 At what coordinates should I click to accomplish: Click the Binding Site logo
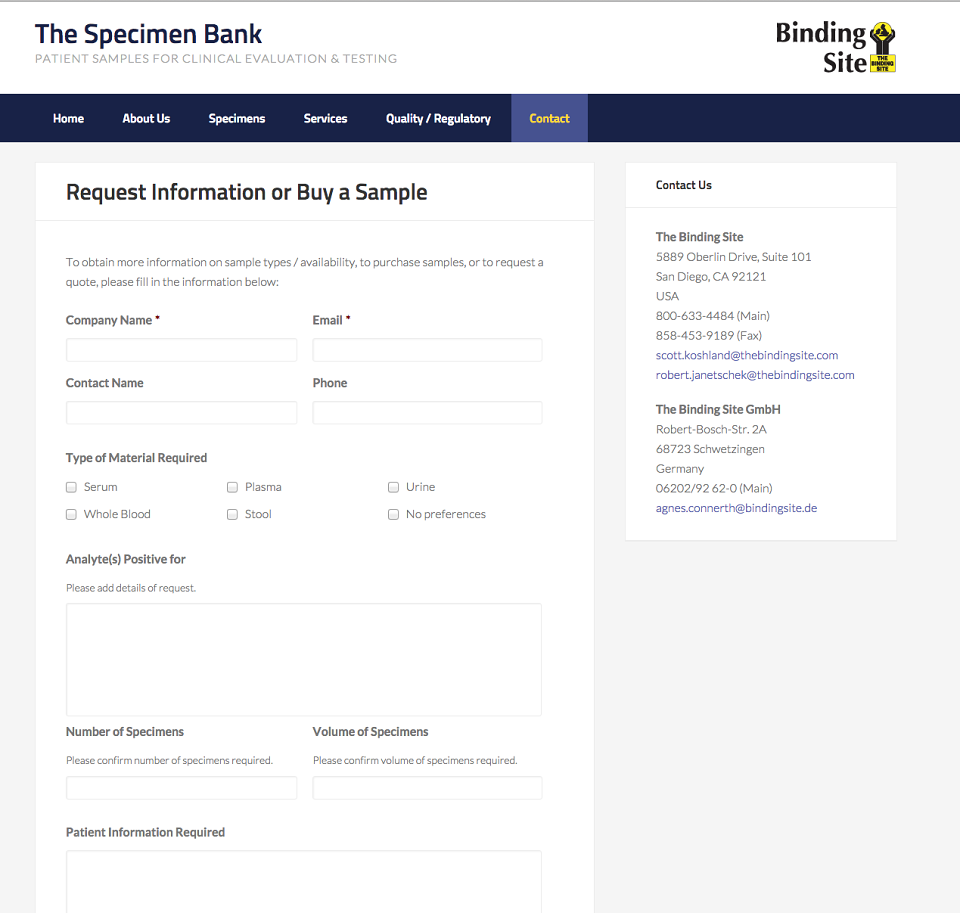(836, 48)
